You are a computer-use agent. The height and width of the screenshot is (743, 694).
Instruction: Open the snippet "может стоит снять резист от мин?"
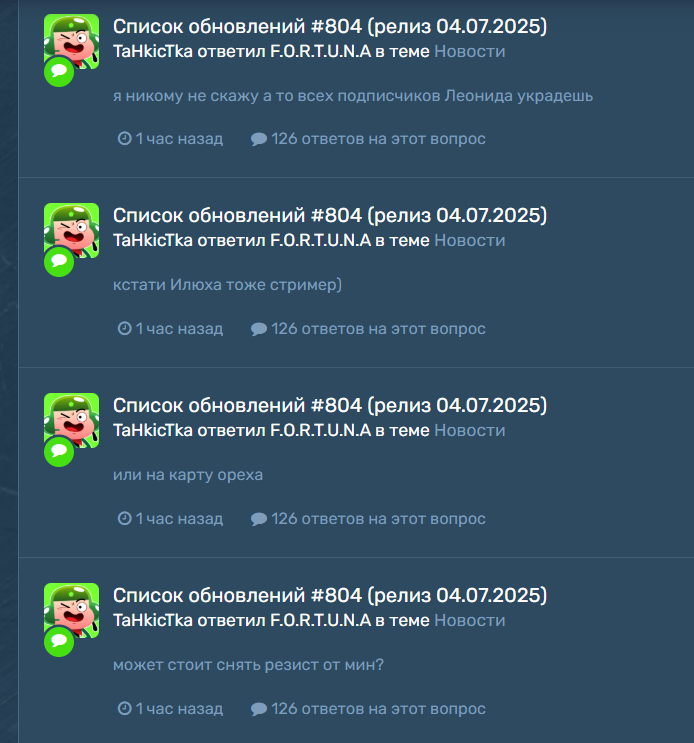click(x=248, y=665)
